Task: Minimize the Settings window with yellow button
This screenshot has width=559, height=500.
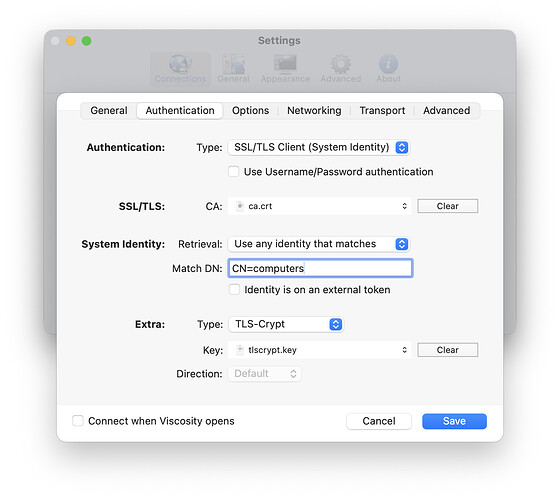Action: [x=71, y=41]
